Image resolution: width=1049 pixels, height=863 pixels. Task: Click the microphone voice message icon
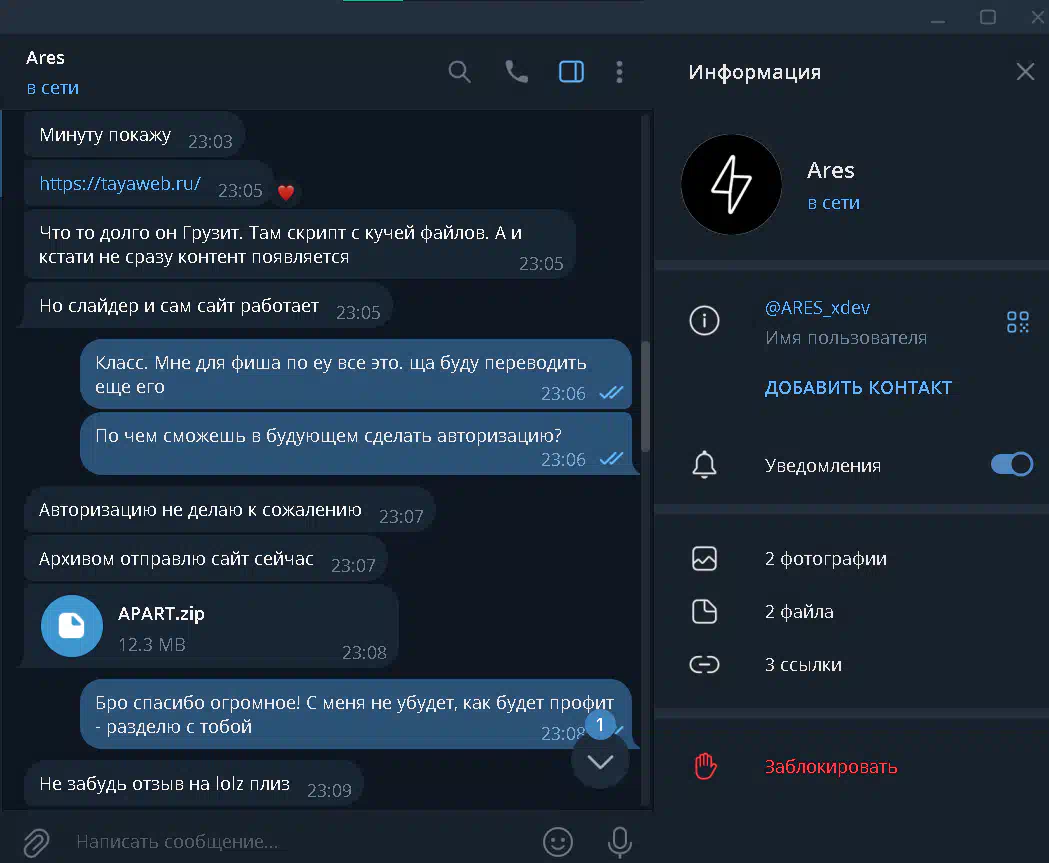click(619, 842)
